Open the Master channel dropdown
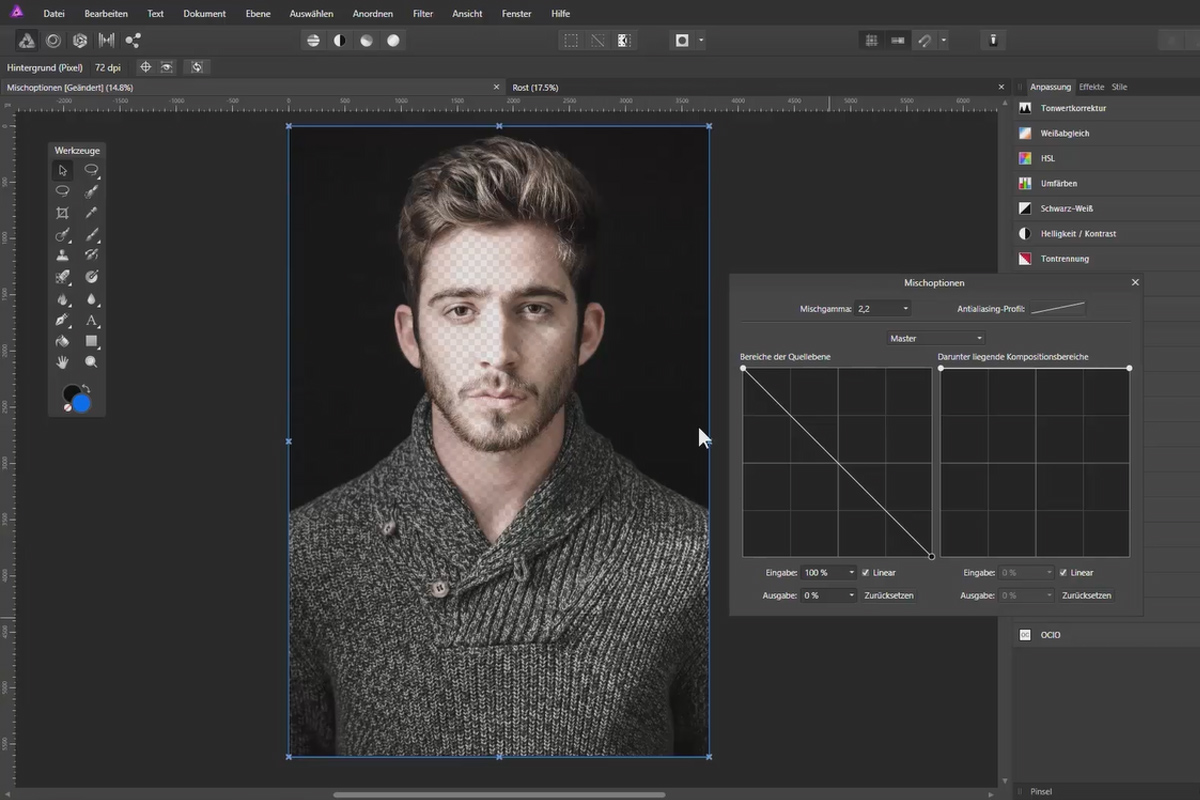The height and width of the screenshot is (800, 1200). [x=936, y=338]
